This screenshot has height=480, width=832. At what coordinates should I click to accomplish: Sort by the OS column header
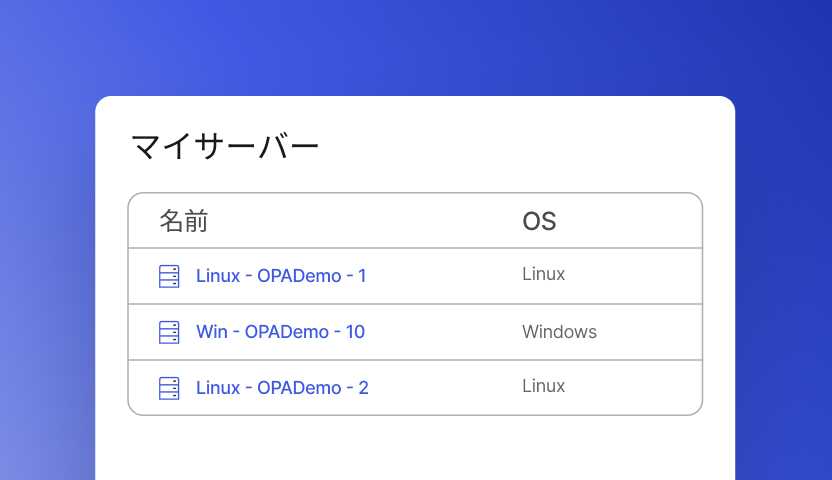(539, 221)
